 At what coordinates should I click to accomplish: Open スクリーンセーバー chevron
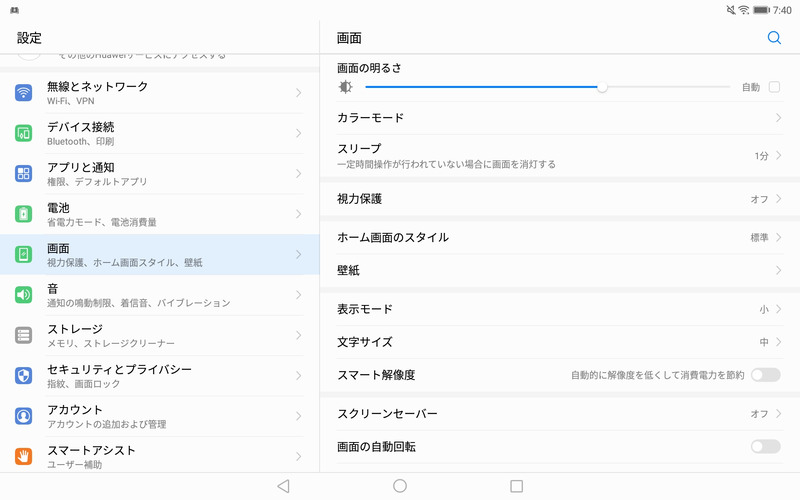778,413
